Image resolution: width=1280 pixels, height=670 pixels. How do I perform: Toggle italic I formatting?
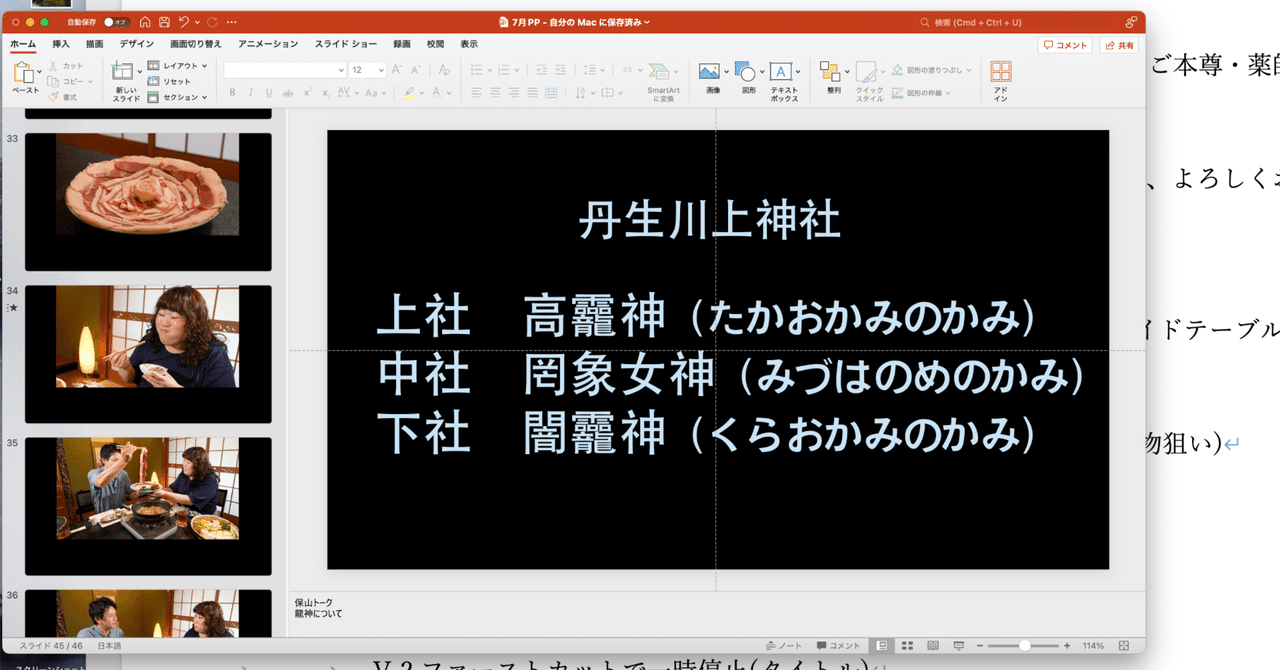[x=251, y=93]
